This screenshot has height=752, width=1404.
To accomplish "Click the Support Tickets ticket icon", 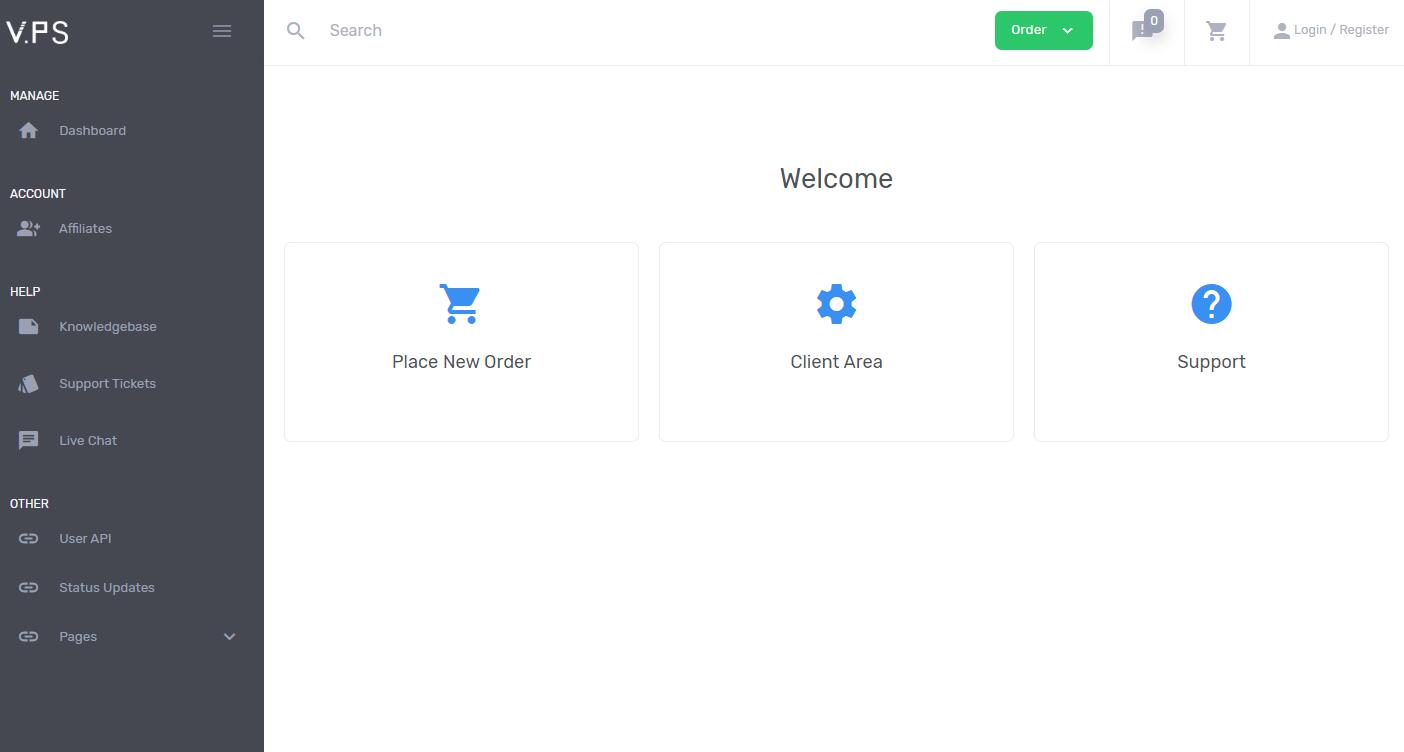I will 28,384.
